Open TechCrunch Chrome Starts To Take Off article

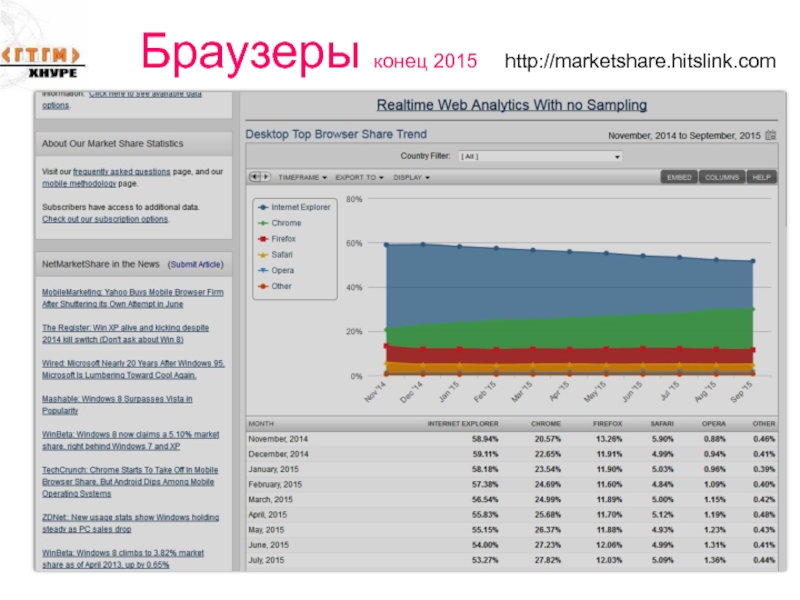(130, 482)
